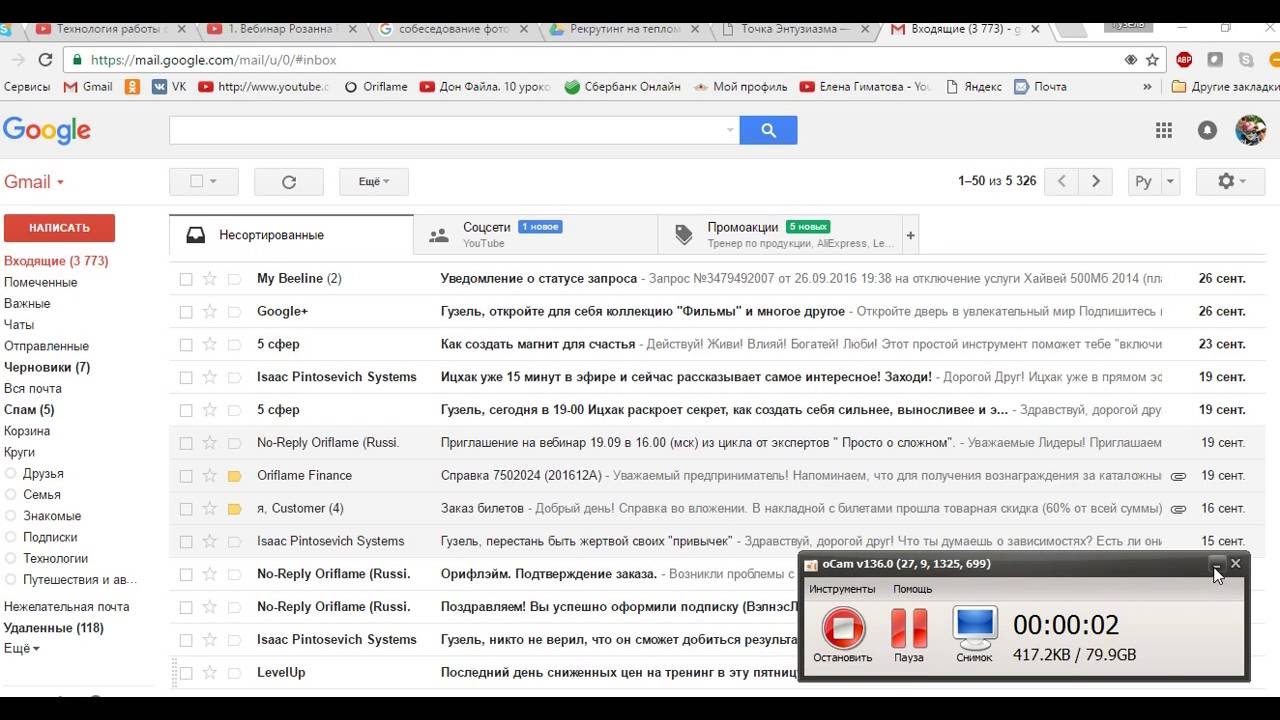Screen dimensions: 1280x720
Task: Open the select-all checkbox dropdown
Action: [204, 182]
